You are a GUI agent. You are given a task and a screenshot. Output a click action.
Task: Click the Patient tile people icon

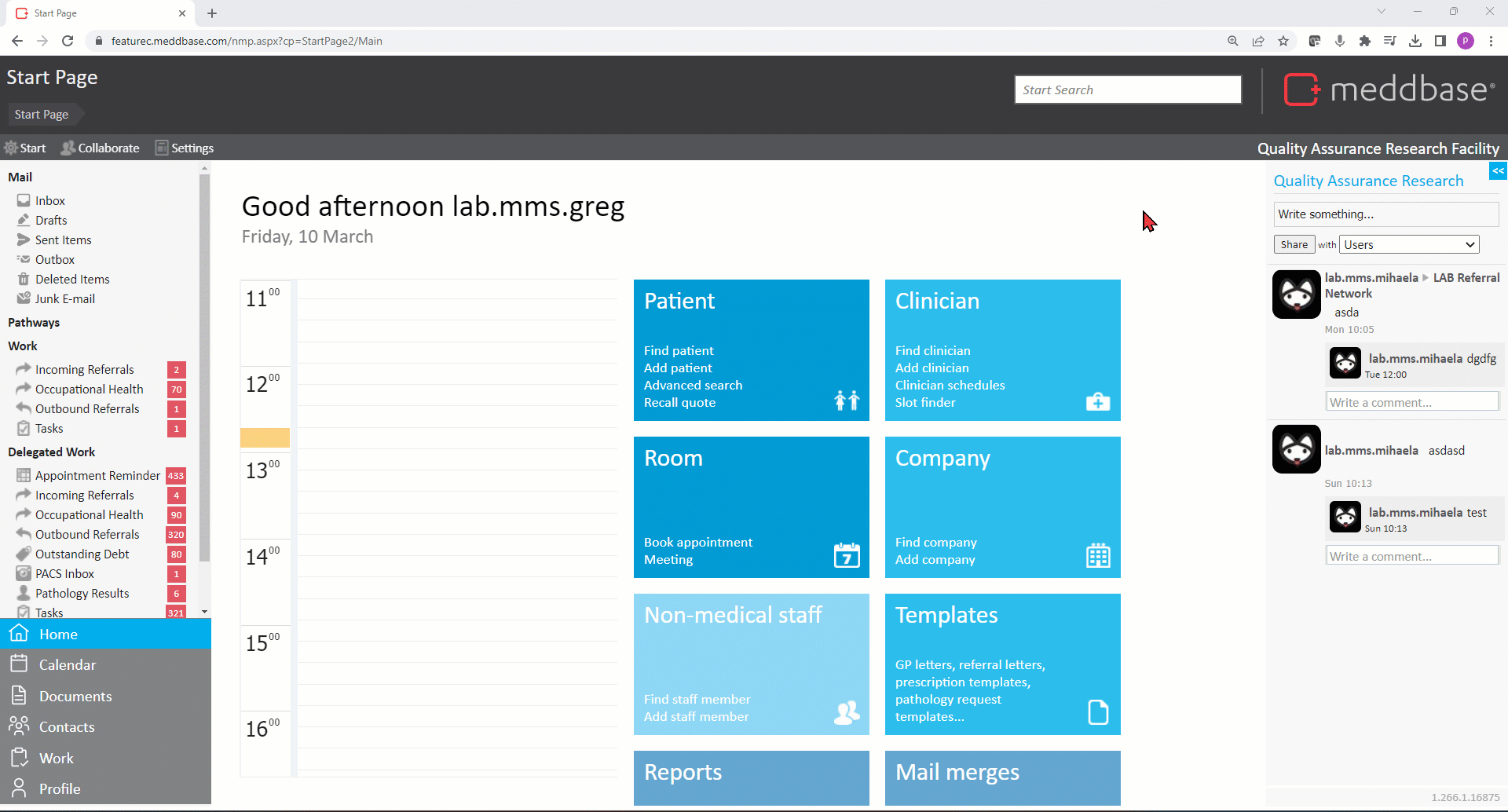[x=847, y=401]
